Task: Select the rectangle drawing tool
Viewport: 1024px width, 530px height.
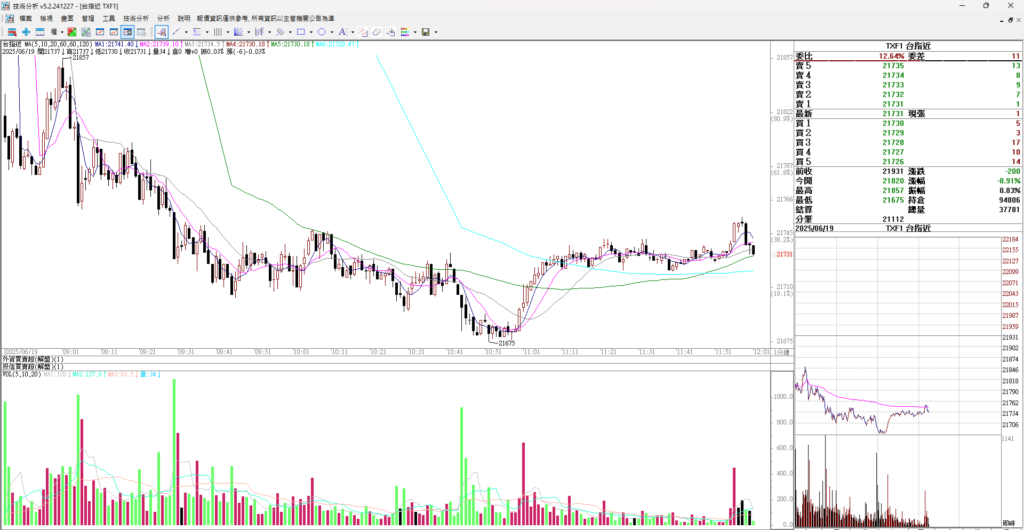Action: (300, 31)
